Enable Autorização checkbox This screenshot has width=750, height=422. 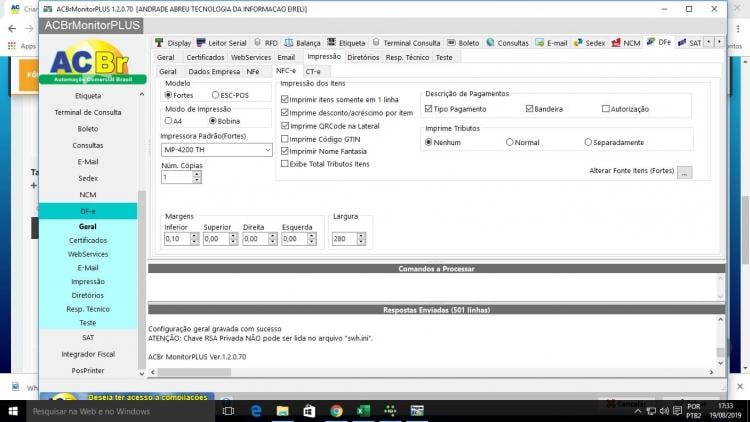pyautogui.click(x=606, y=109)
